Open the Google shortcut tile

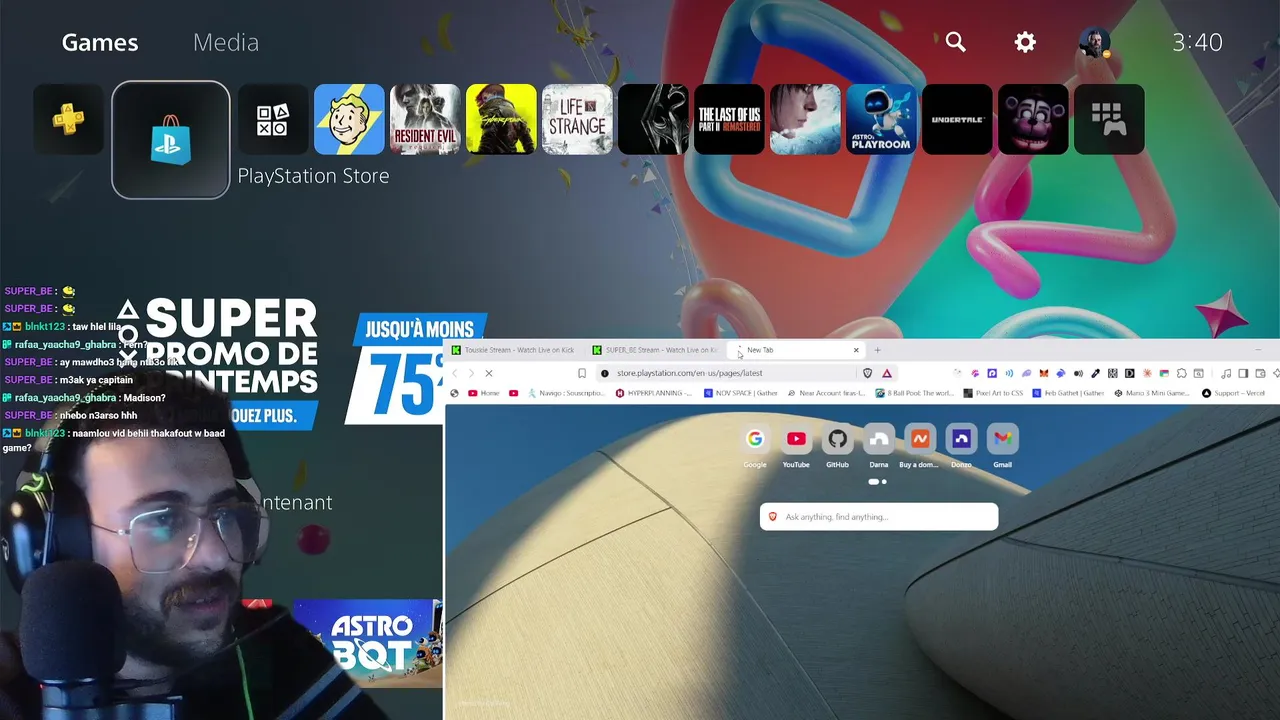(x=755, y=445)
